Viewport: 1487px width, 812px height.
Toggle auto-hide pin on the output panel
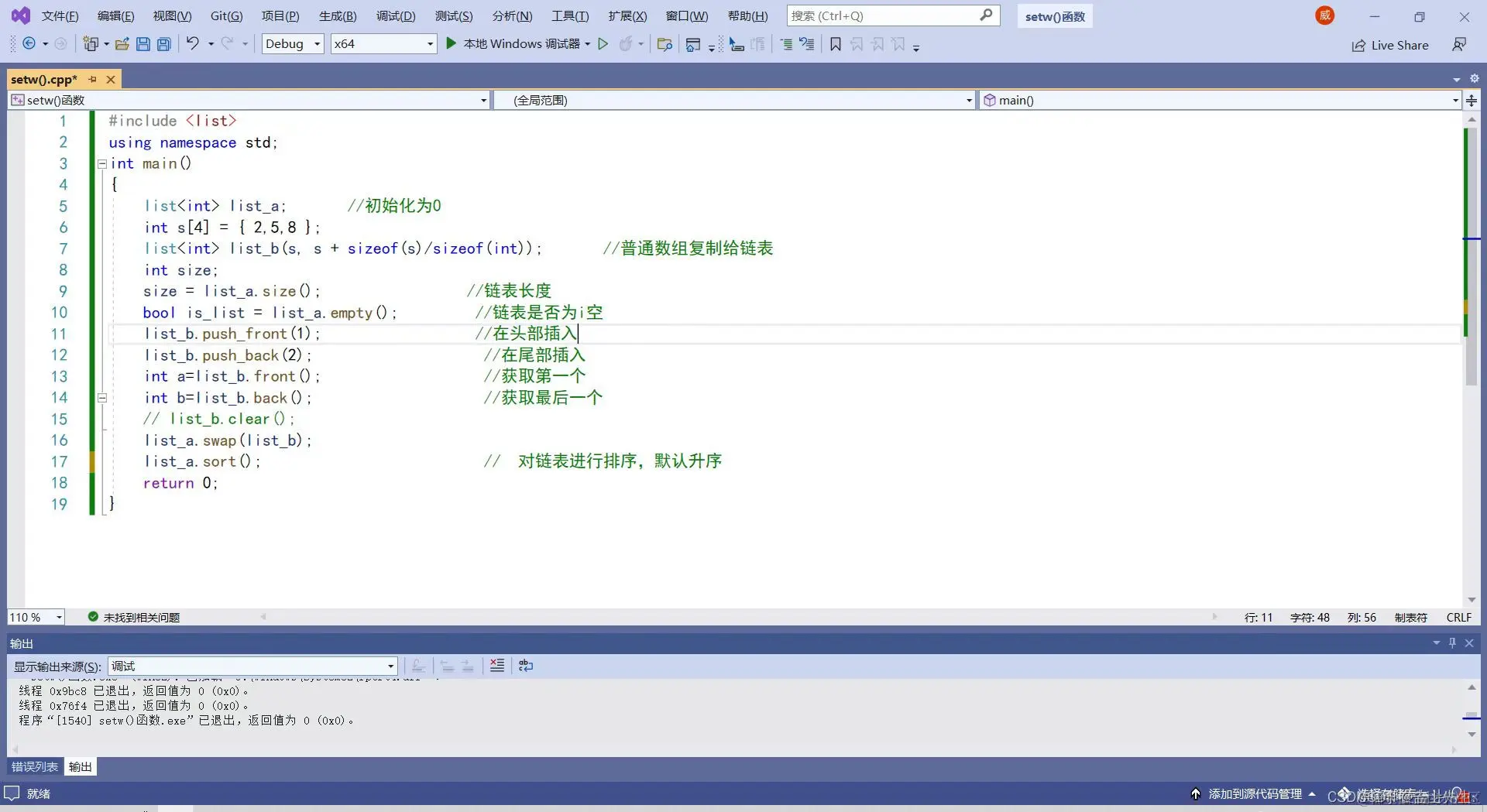tap(1452, 642)
